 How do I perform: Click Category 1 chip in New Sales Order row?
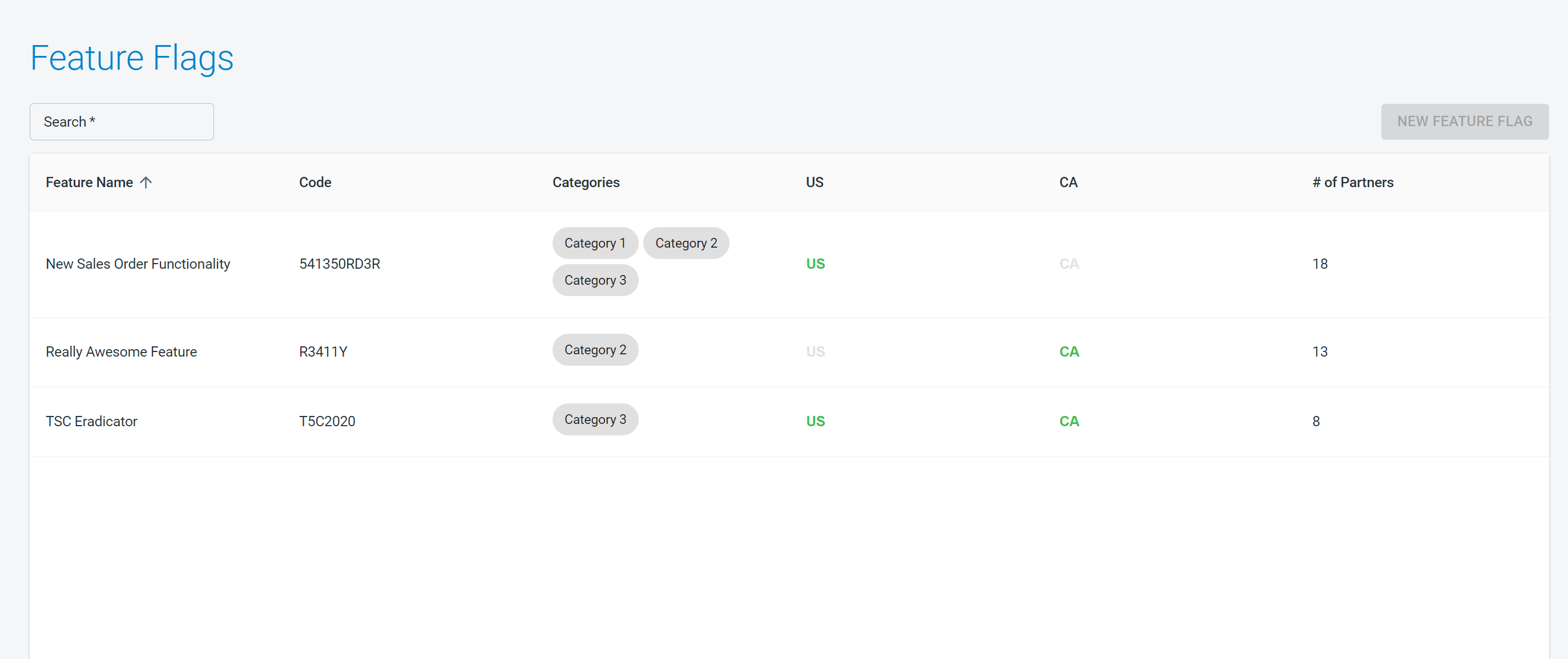pyautogui.click(x=595, y=243)
